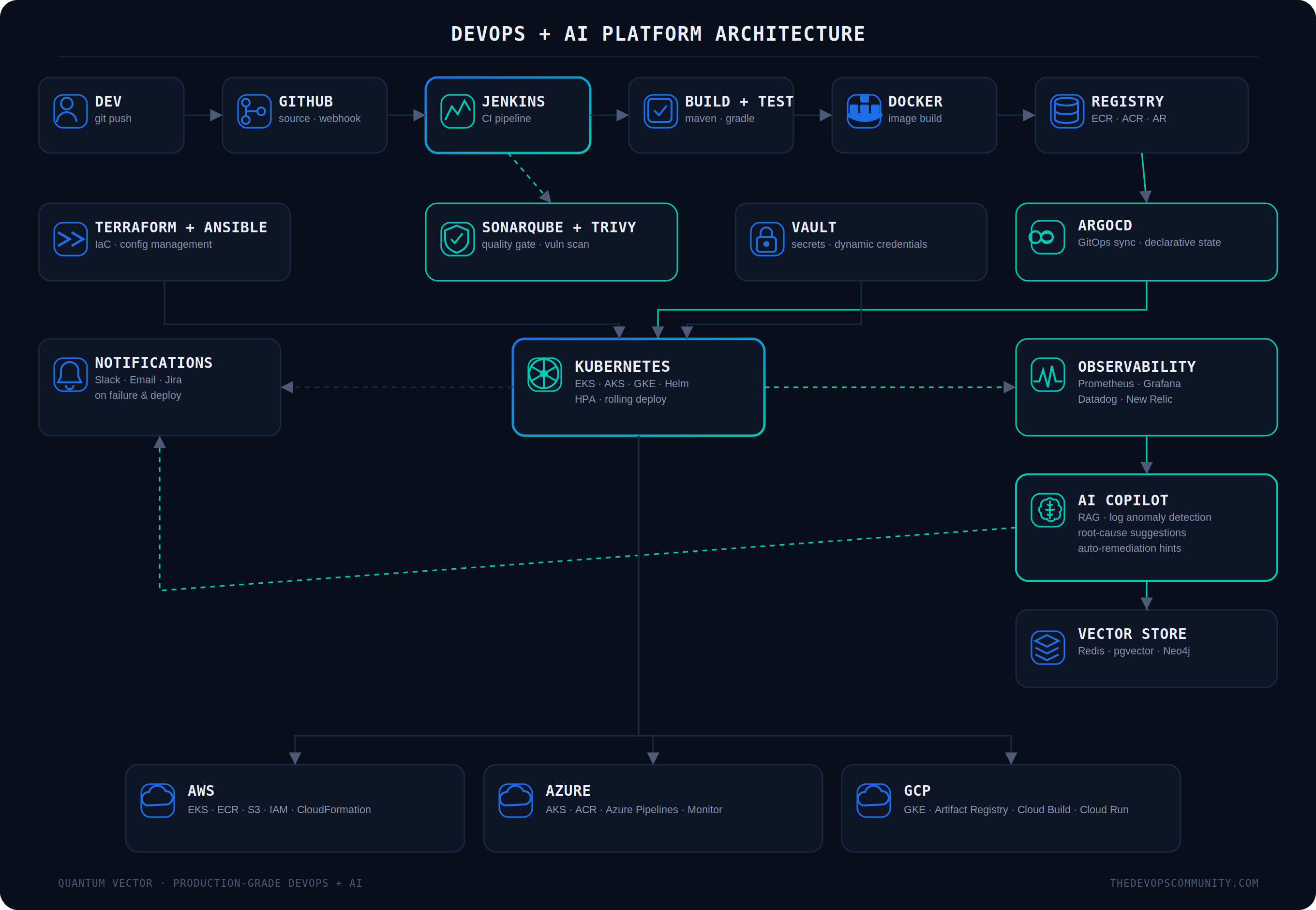Click the Kubernetes helm wheel icon

544,375
